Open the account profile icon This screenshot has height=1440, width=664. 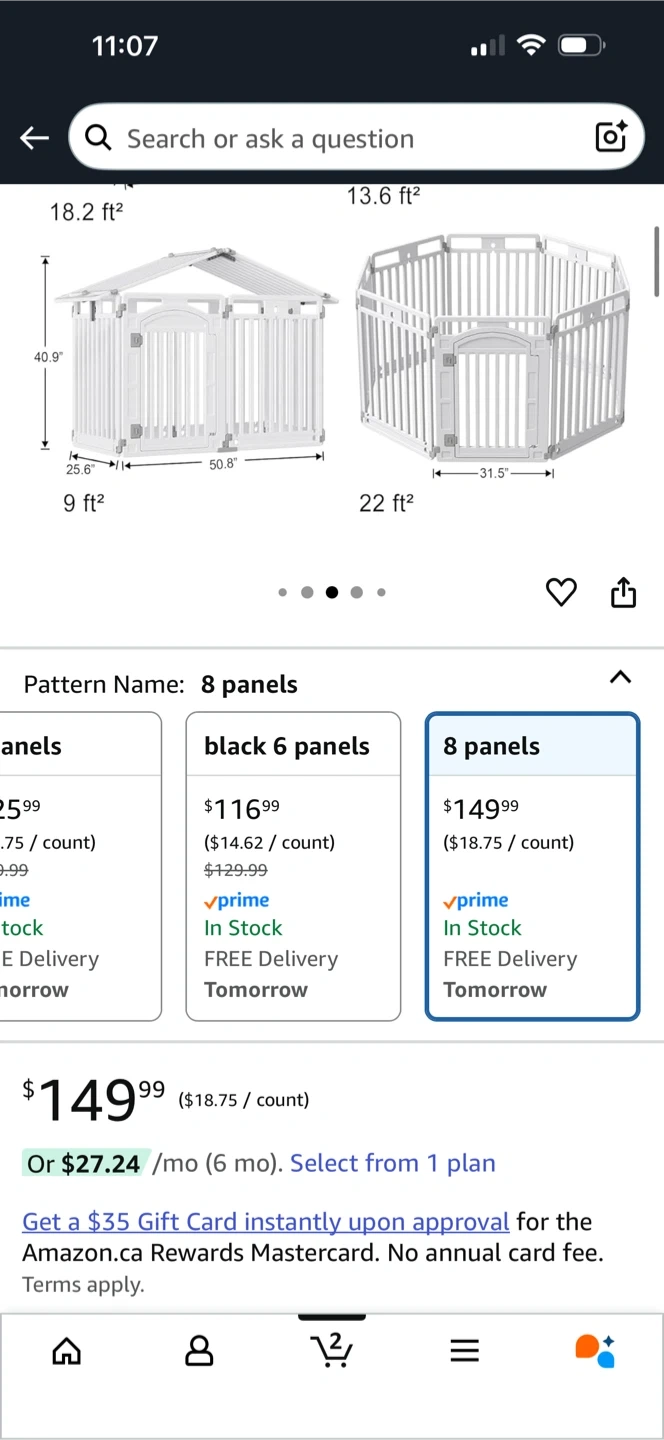199,1351
